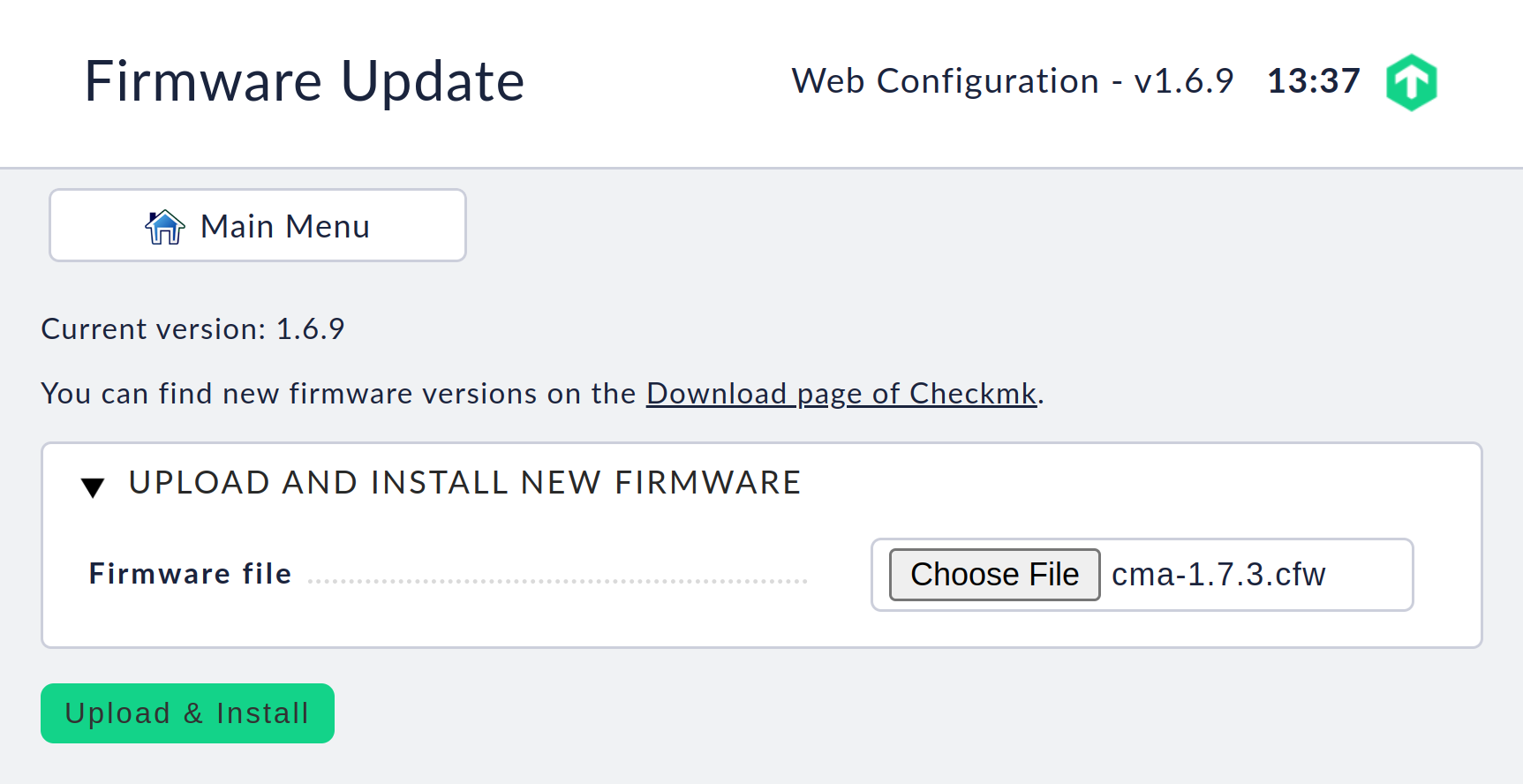Select the Current version 1.6.9 text
This screenshot has height=784, width=1523.
tap(192, 328)
